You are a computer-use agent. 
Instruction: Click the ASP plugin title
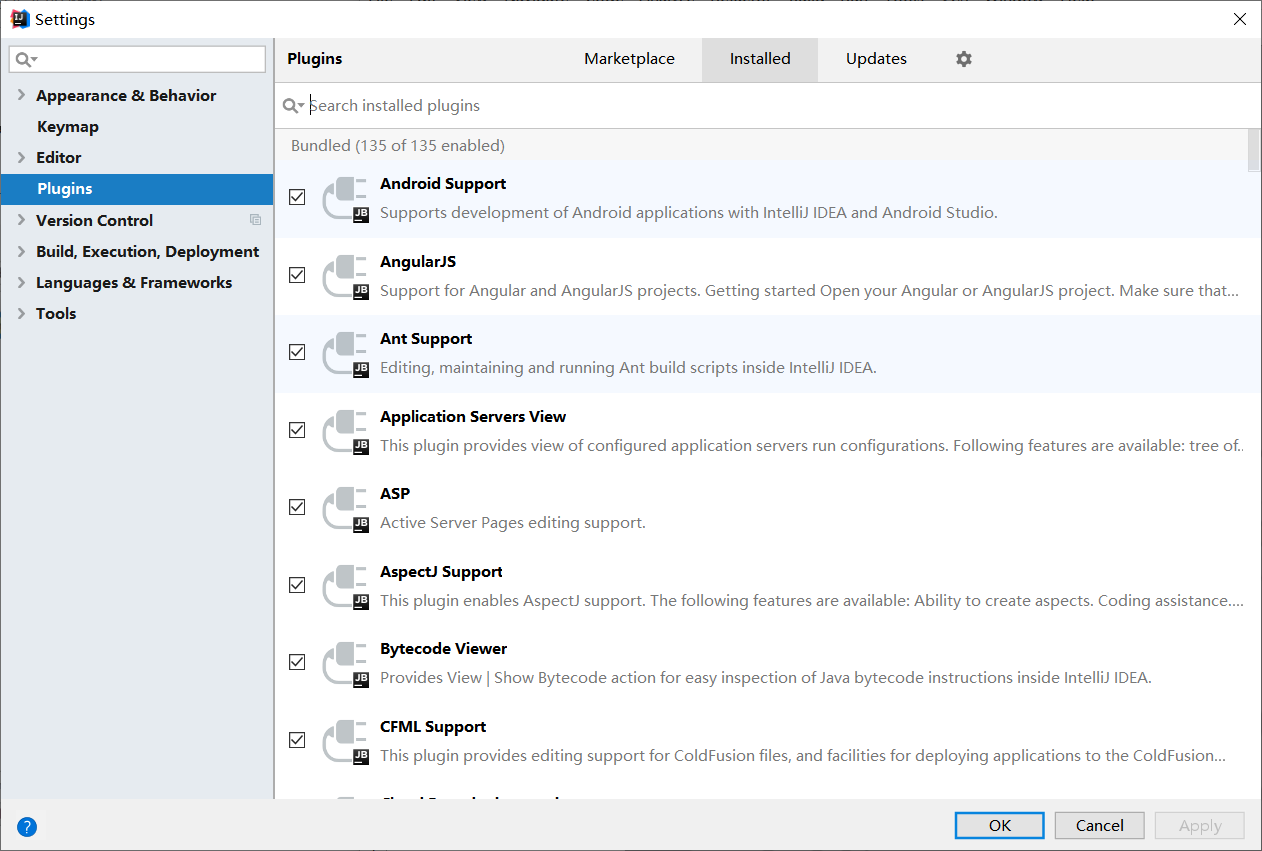coord(395,494)
